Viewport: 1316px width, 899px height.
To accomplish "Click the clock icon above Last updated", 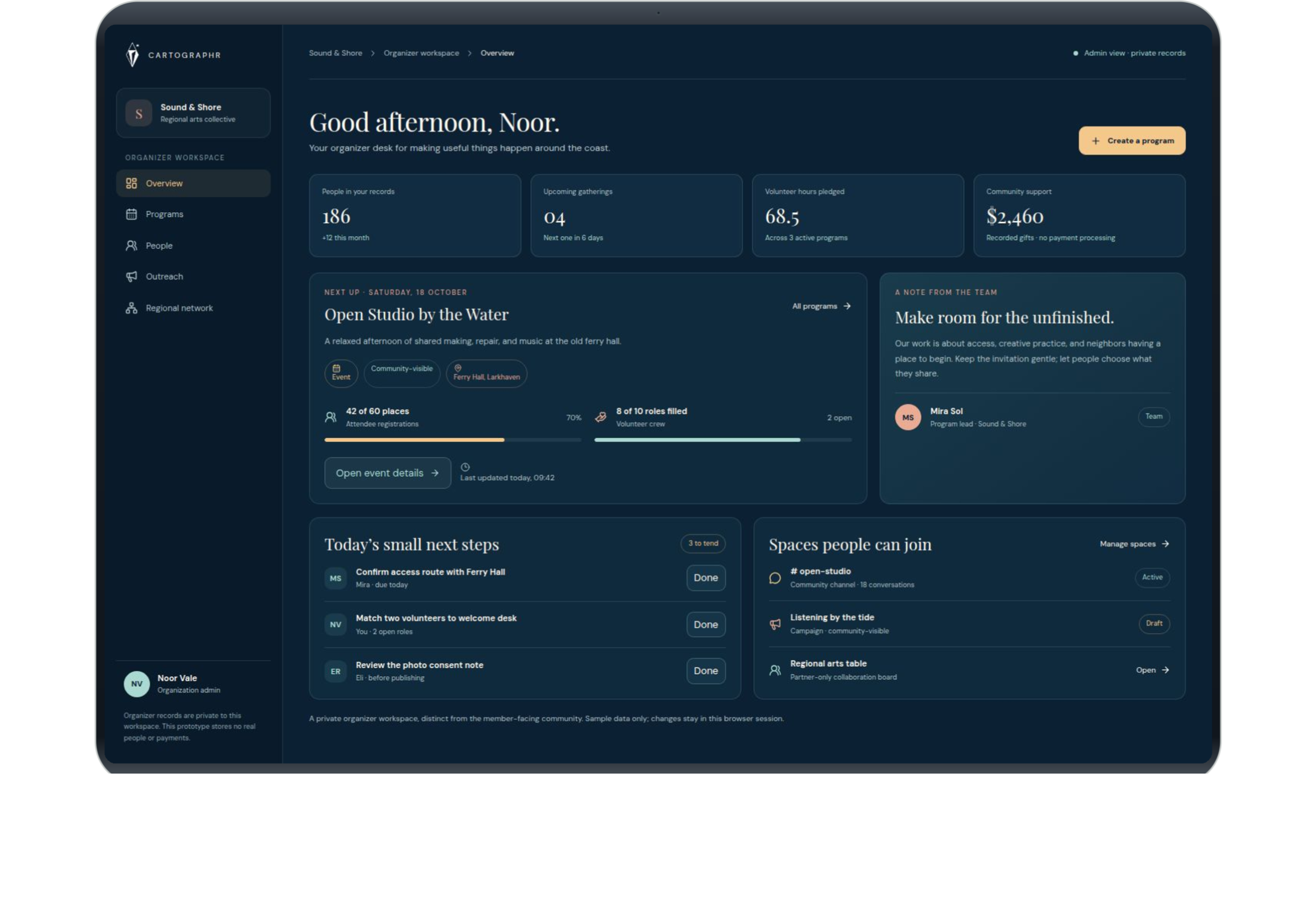I will (x=465, y=467).
